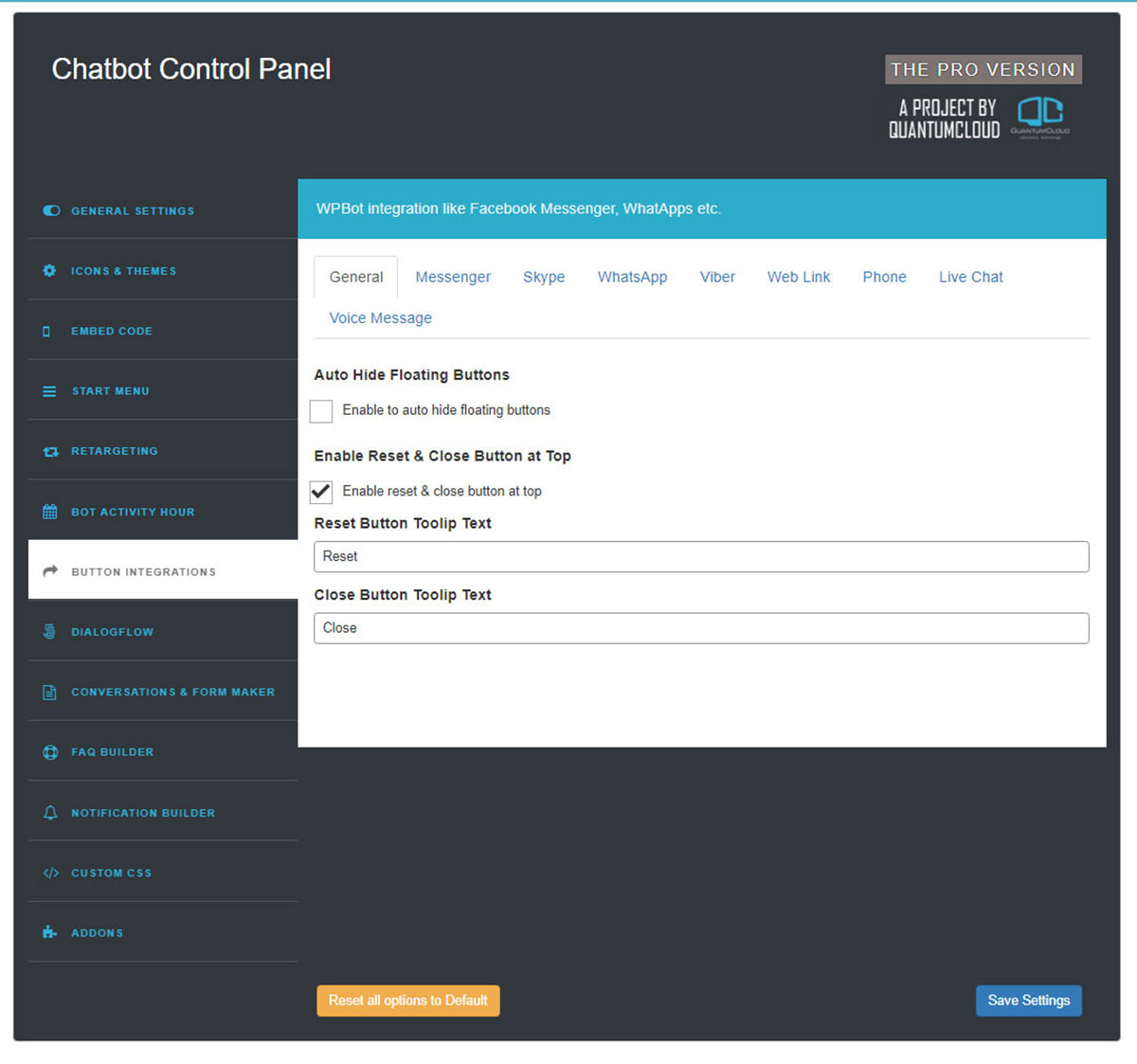Switch to the Phone tab
Image resolution: width=1137 pixels, height=1064 pixels.
(884, 277)
